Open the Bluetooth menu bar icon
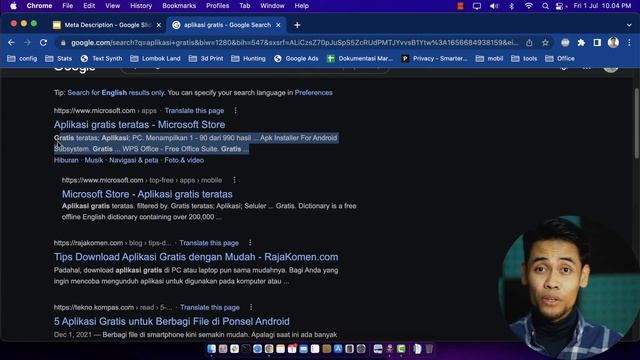The height and width of the screenshot is (360, 640). (511, 6)
